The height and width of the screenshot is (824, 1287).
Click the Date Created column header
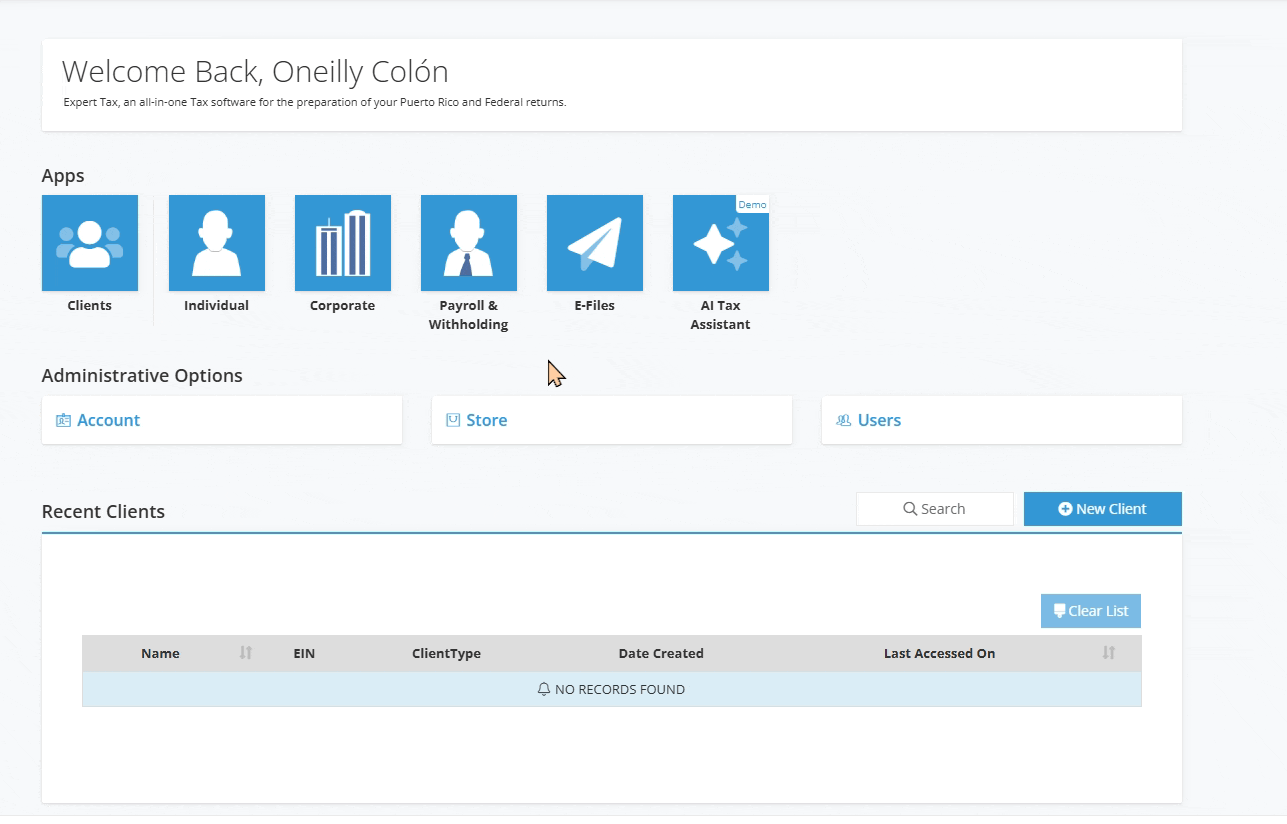coord(661,653)
